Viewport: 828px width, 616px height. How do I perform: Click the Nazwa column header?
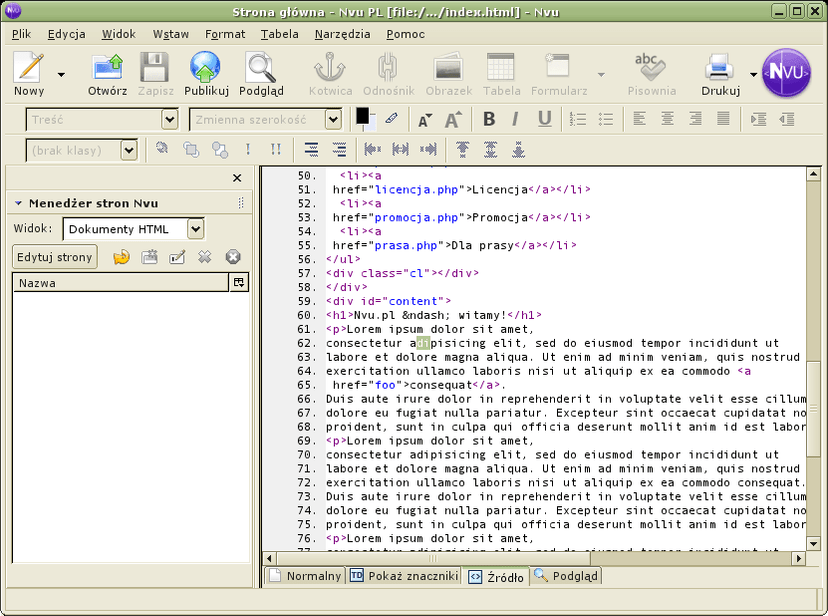[121, 282]
